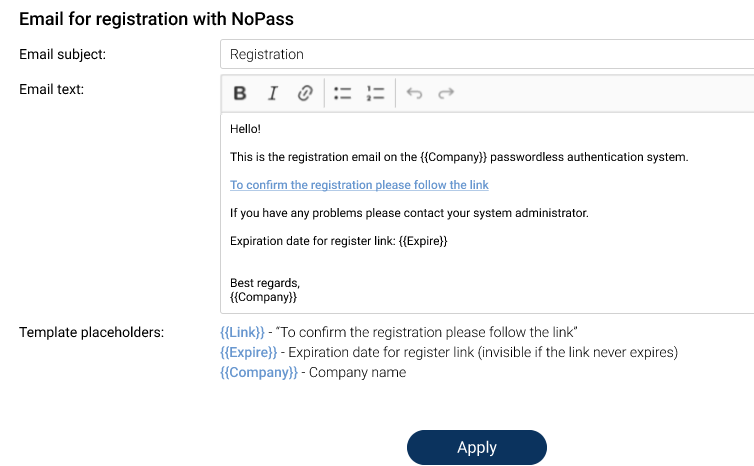The width and height of the screenshot is (754, 466).
Task: Insert a numbered list
Action: click(x=375, y=93)
